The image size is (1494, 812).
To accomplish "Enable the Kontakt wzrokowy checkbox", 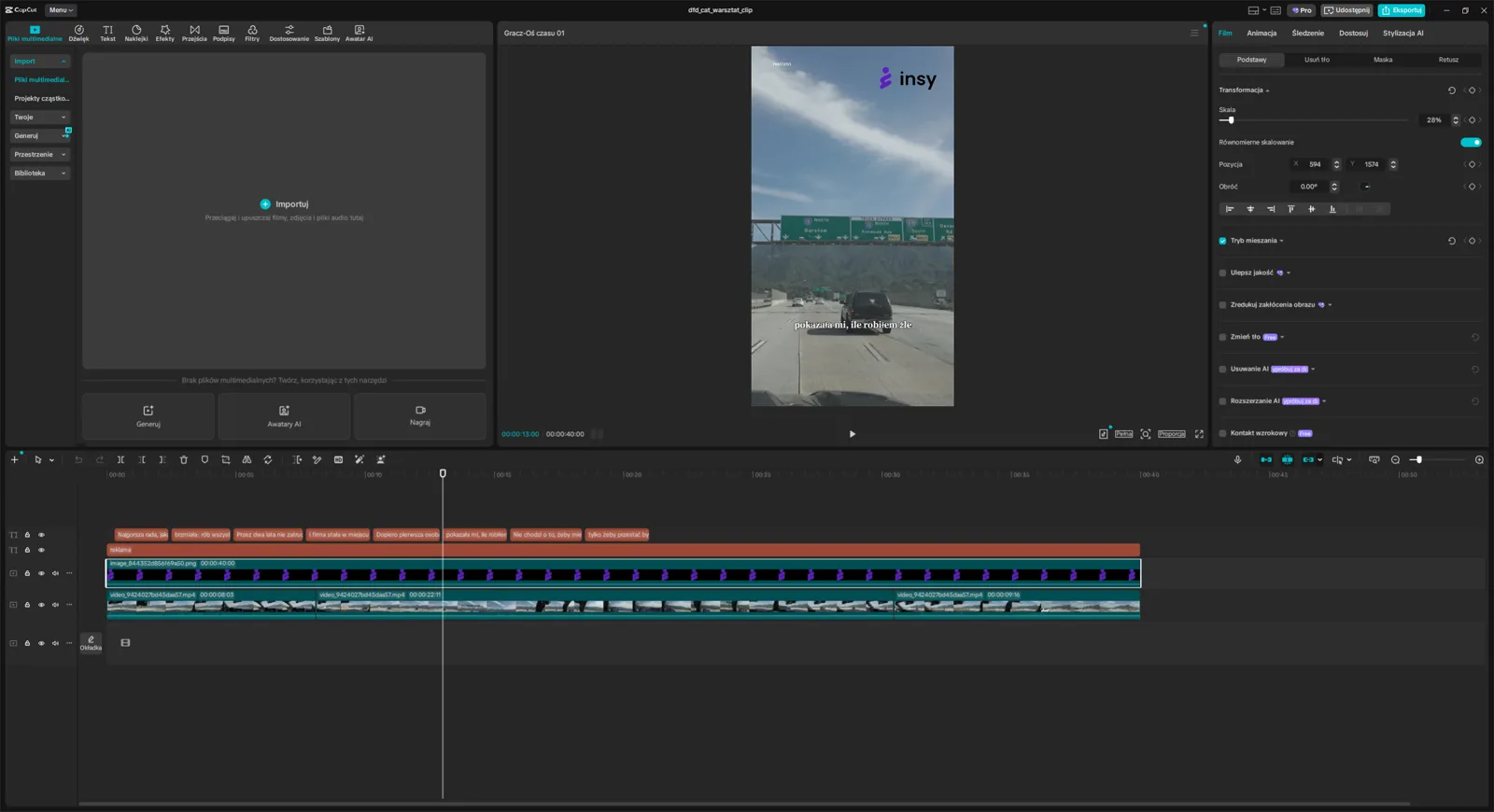I will [1222, 433].
